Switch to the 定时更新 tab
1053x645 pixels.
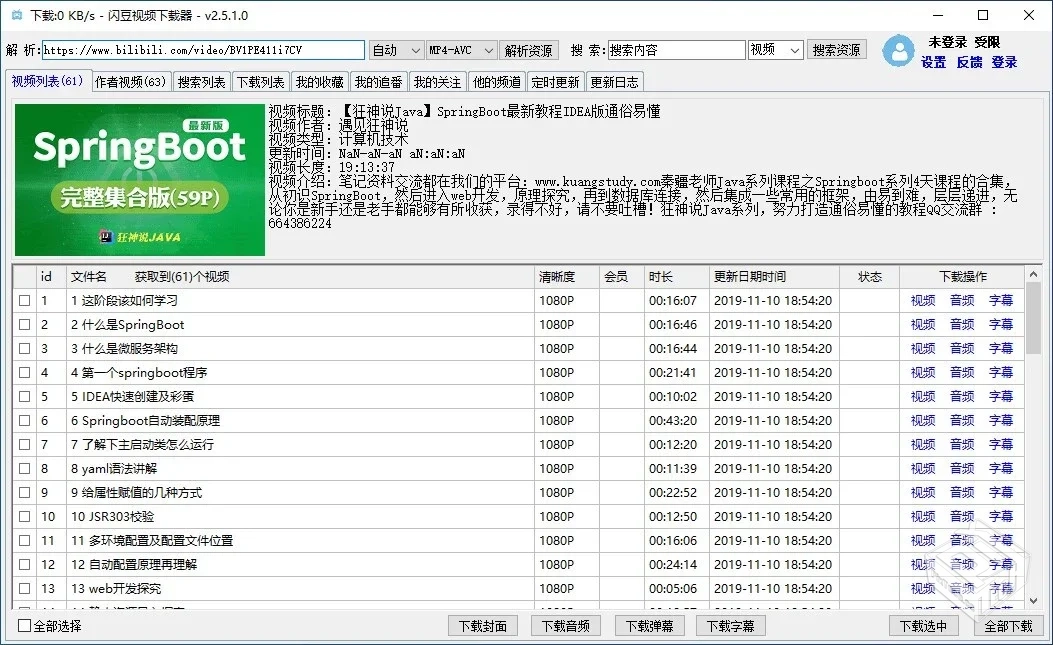tap(557, 81)
